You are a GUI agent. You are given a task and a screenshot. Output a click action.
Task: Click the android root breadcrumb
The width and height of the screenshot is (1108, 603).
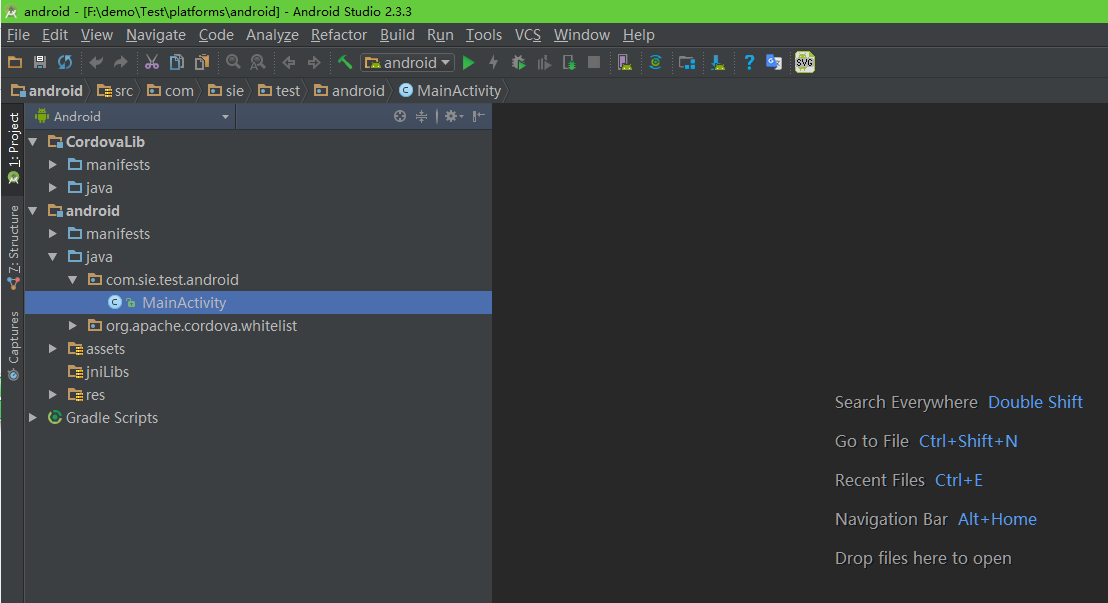(47, 90)
